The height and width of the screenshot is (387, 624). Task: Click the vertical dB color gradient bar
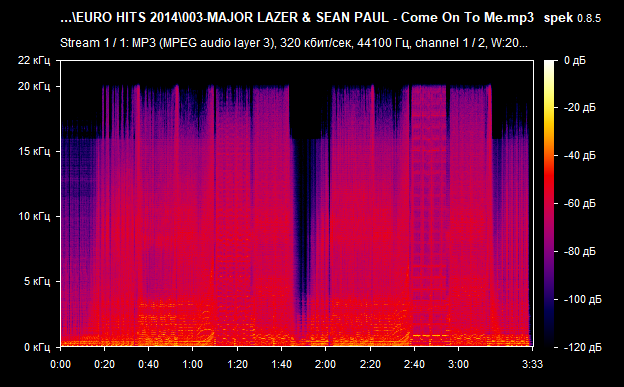(x=549, y=203)
